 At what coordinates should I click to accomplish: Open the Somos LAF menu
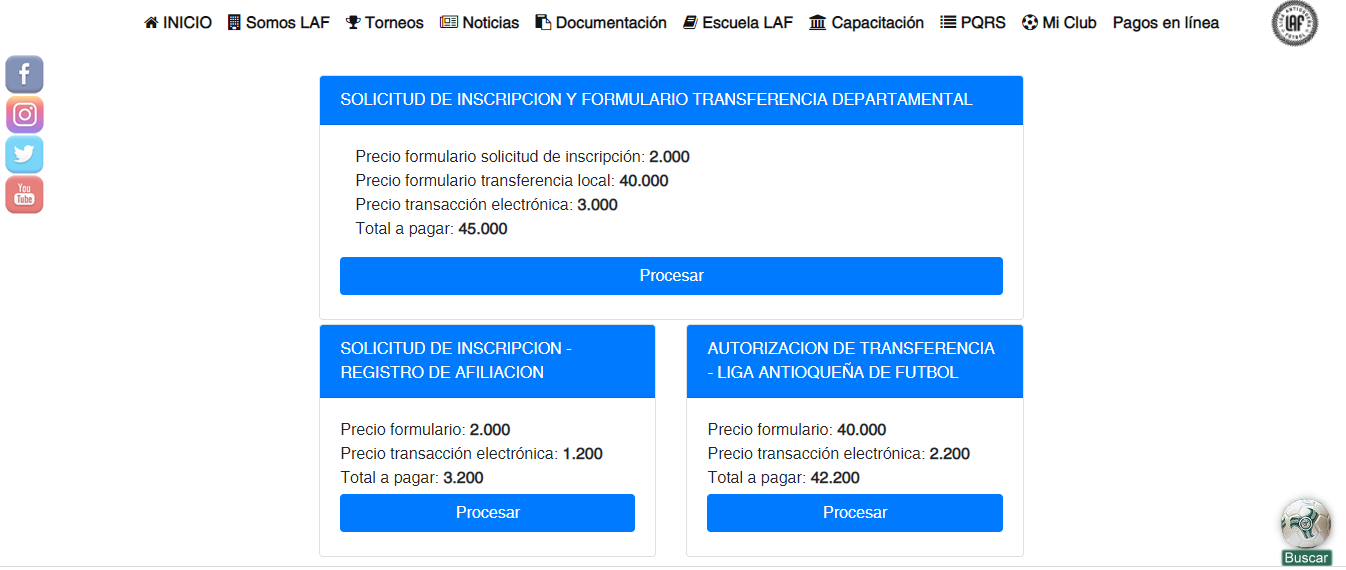tap(278, 22)
